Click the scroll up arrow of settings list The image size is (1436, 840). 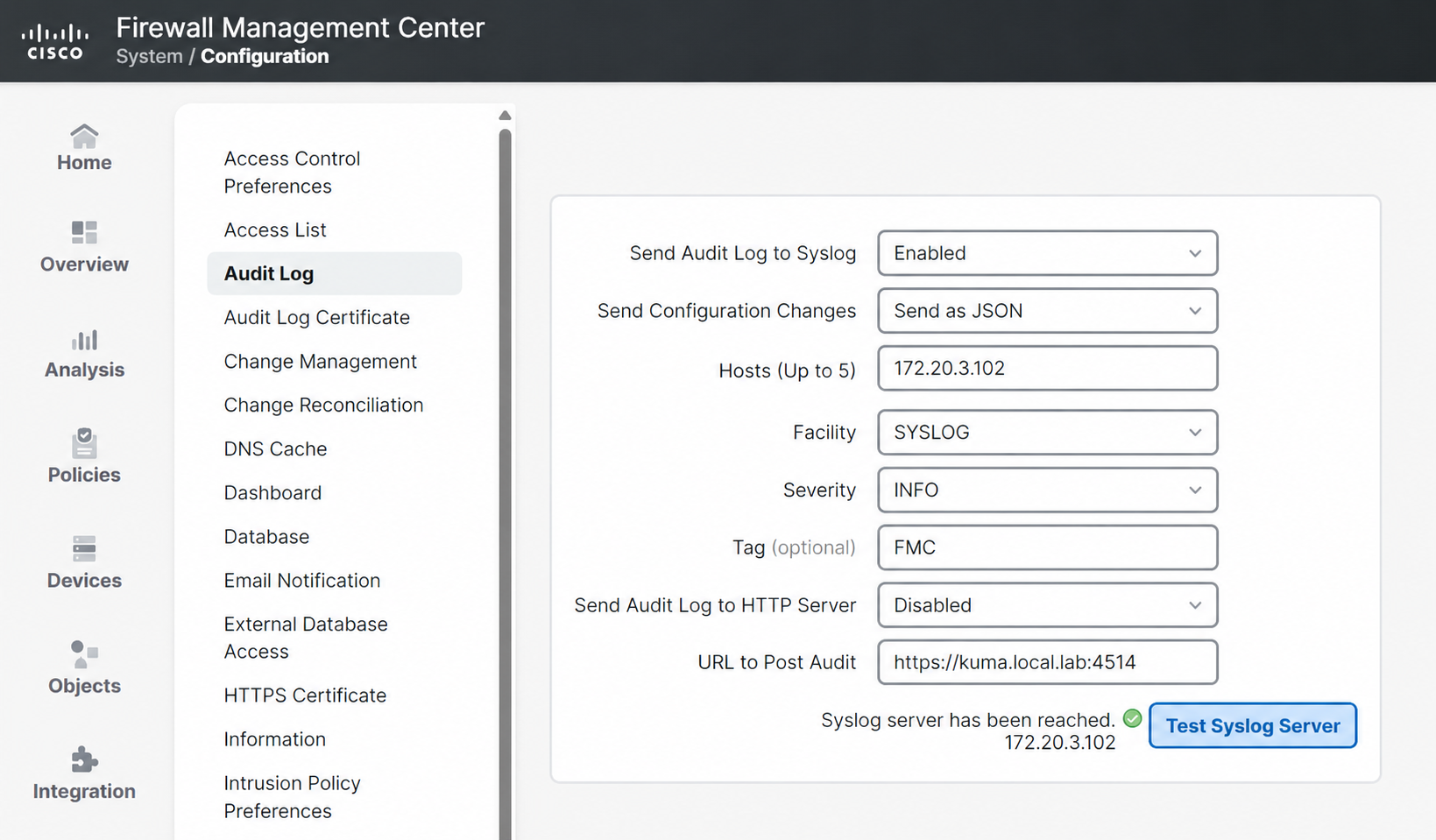505,116
